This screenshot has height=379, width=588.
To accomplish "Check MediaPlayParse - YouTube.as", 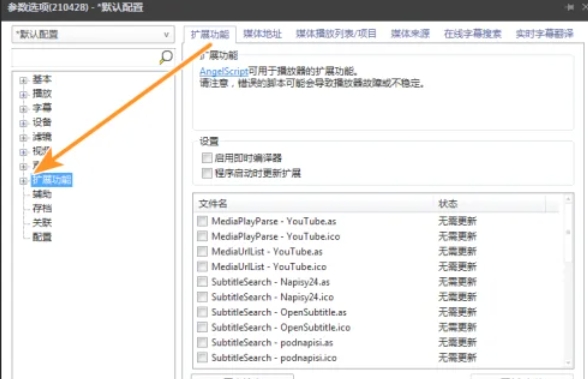I will (202, 221).
